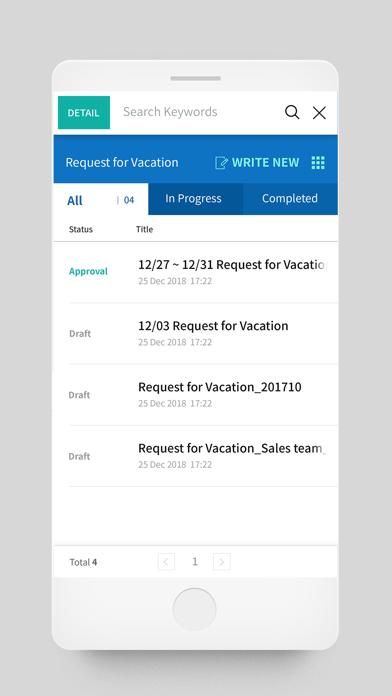Viewport: 392px width, 696px height.
Task: Tap the DETAIL button
Action: pos(84,113)
